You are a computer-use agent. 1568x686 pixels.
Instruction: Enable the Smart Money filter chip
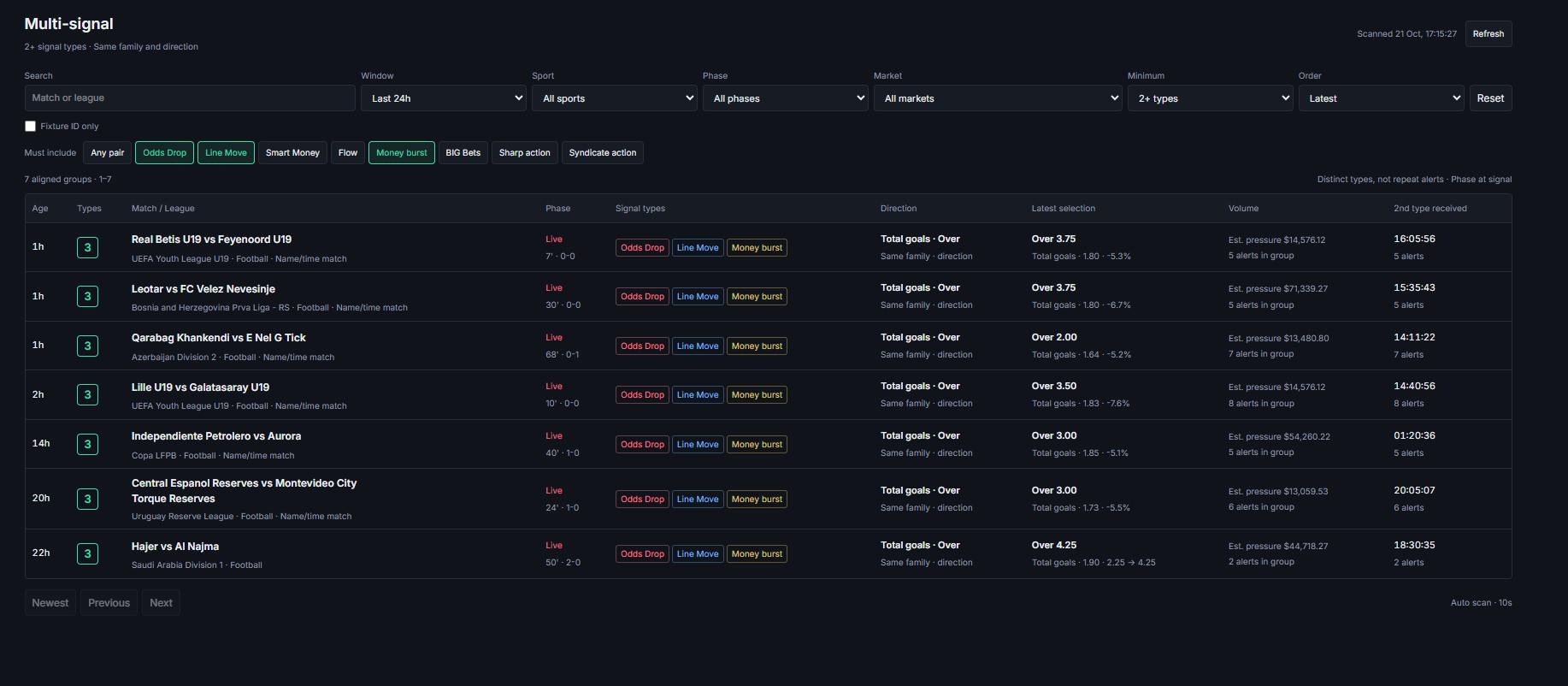coord(292,153)
